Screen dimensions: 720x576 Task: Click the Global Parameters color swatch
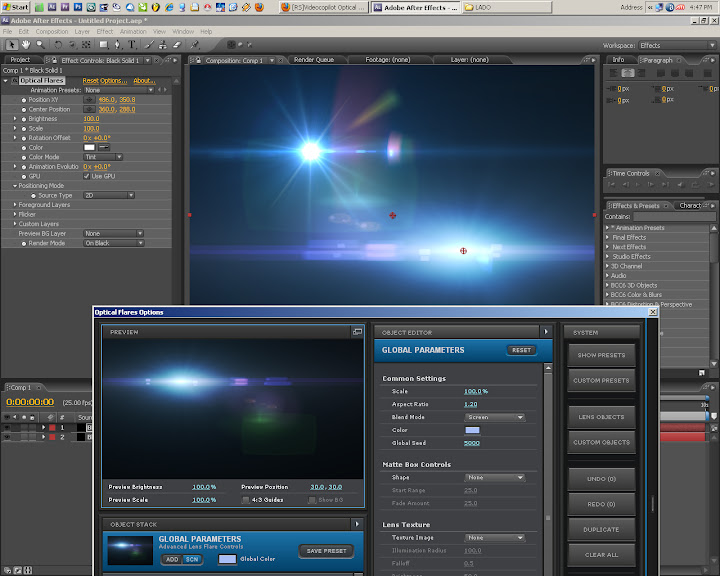[227, 559]
